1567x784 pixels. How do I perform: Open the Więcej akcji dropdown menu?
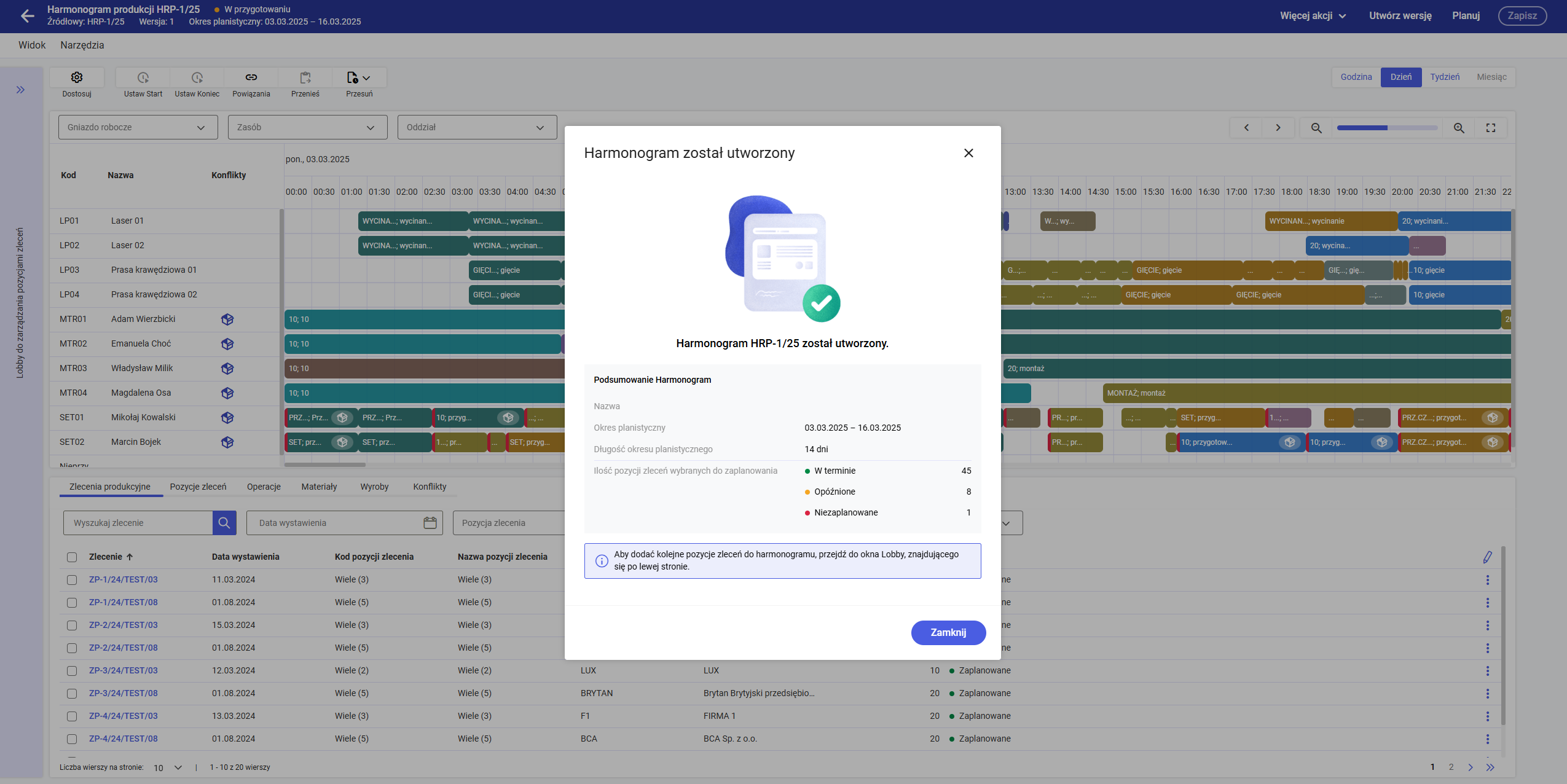click(1313, 16)
